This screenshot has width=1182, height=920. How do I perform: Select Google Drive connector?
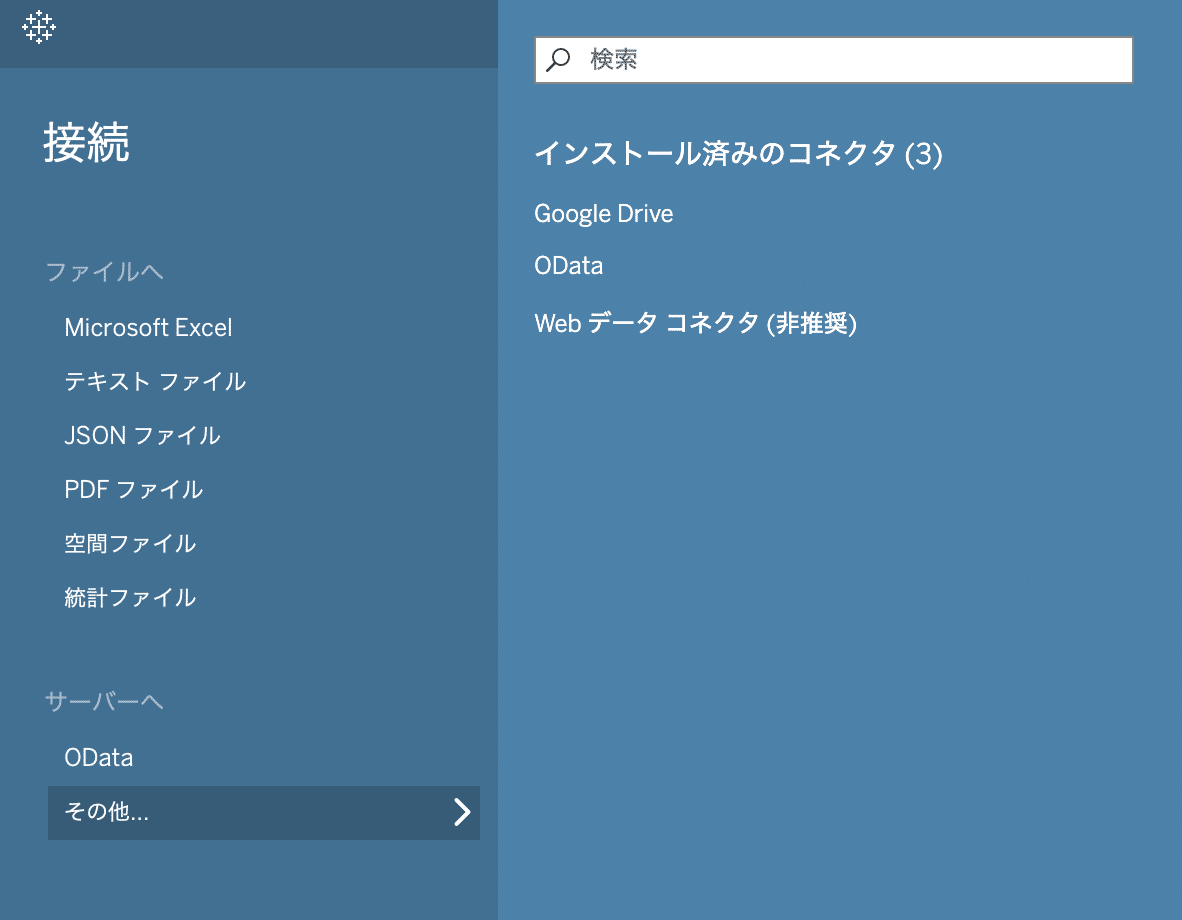pyautogui.click(x=604, y=213)
